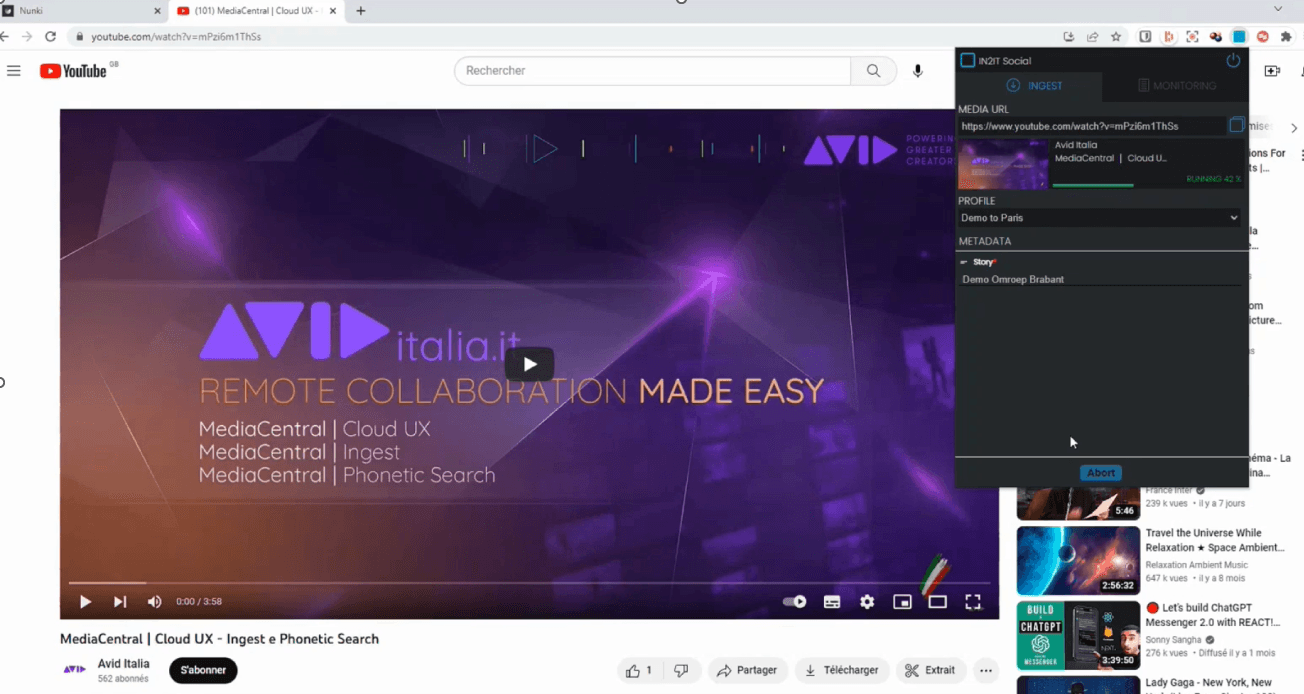Power off the IN2IT Social extension
1304x694 pixels.
tap(1233, 60)
